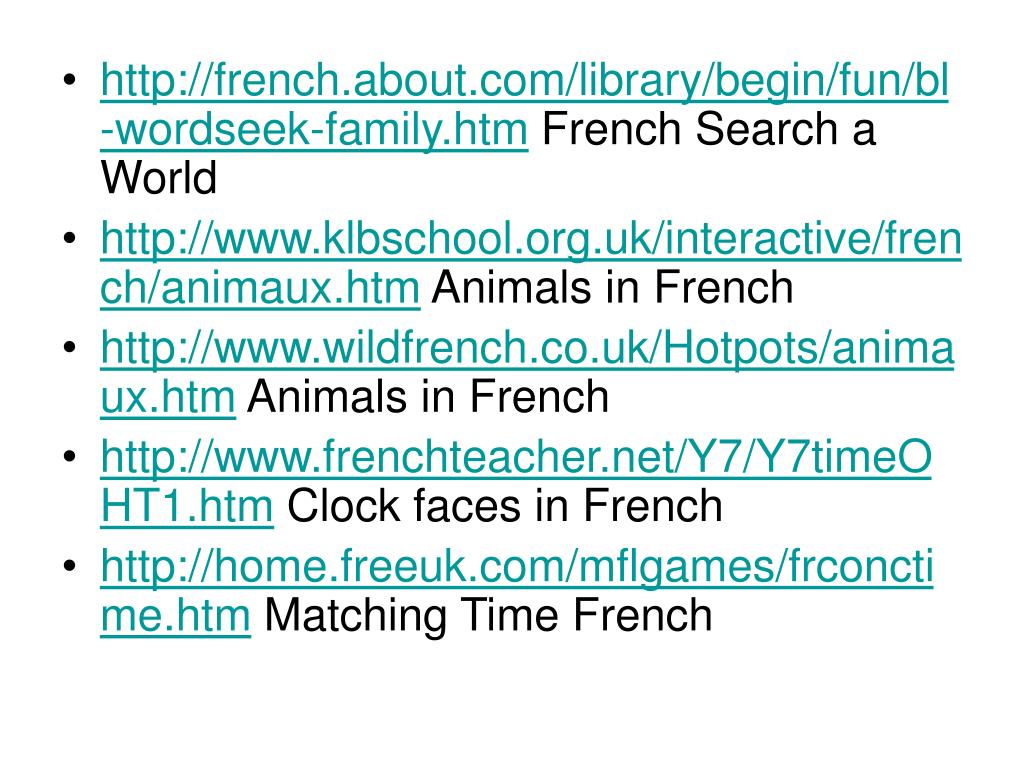
Task: Click the 'Clock faces in French' text
Action: coord(505,505)
